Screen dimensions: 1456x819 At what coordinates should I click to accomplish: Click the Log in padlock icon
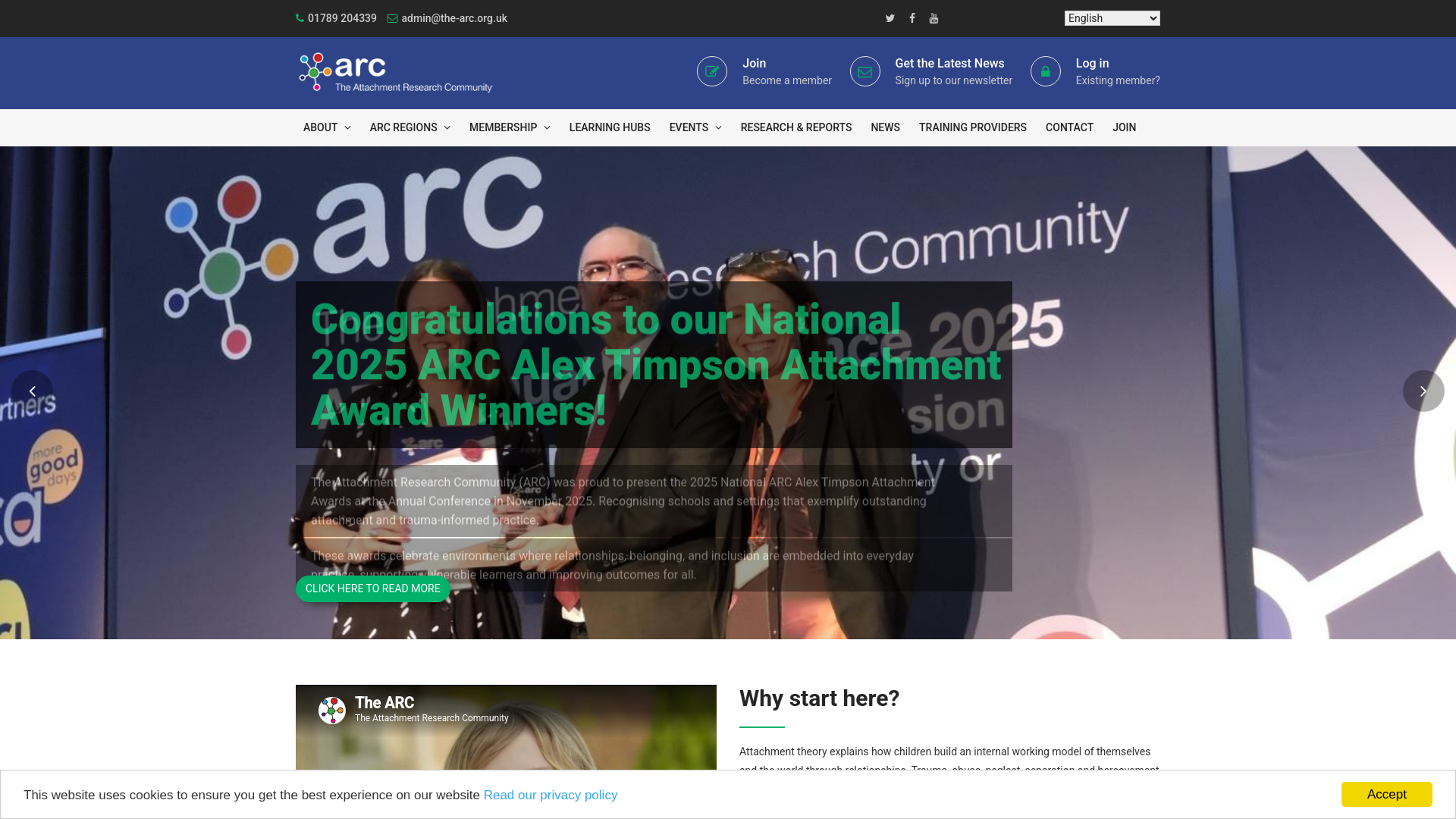point(1046,71)
